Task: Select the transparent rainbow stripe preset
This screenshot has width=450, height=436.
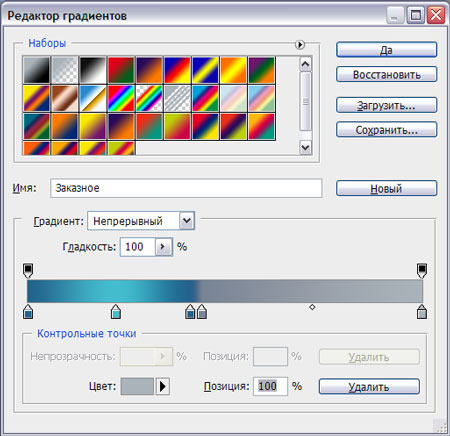Action: point(149,98)
